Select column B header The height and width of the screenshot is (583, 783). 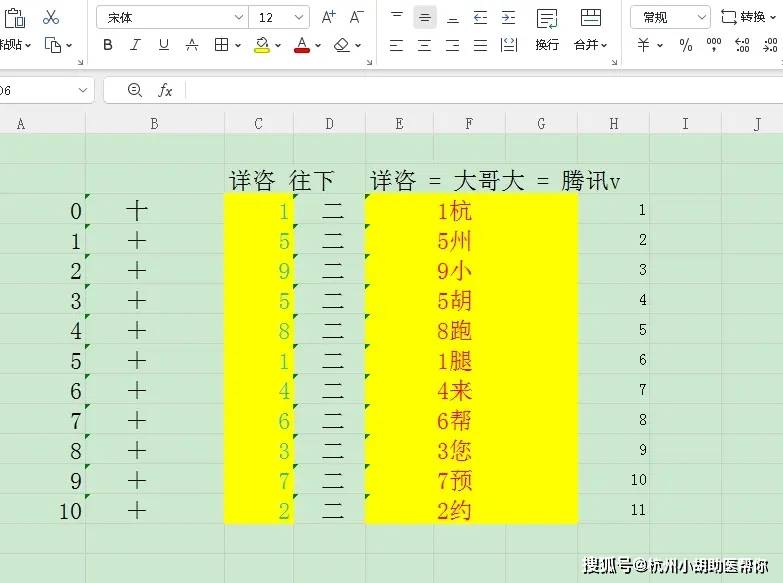pos(155,124)
